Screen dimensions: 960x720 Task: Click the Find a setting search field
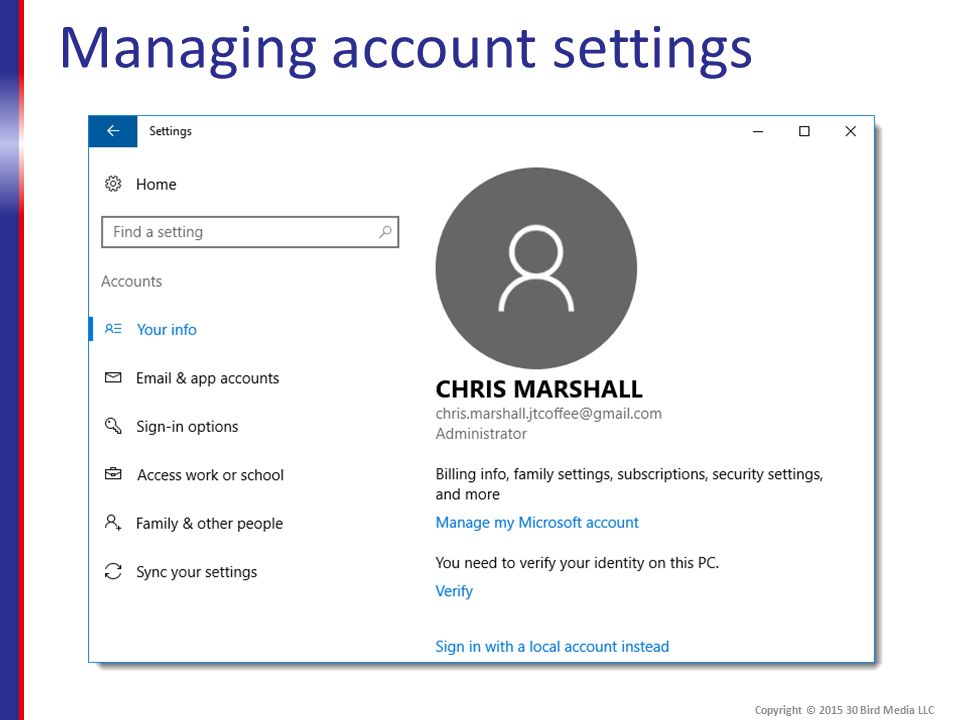point(250,232)
